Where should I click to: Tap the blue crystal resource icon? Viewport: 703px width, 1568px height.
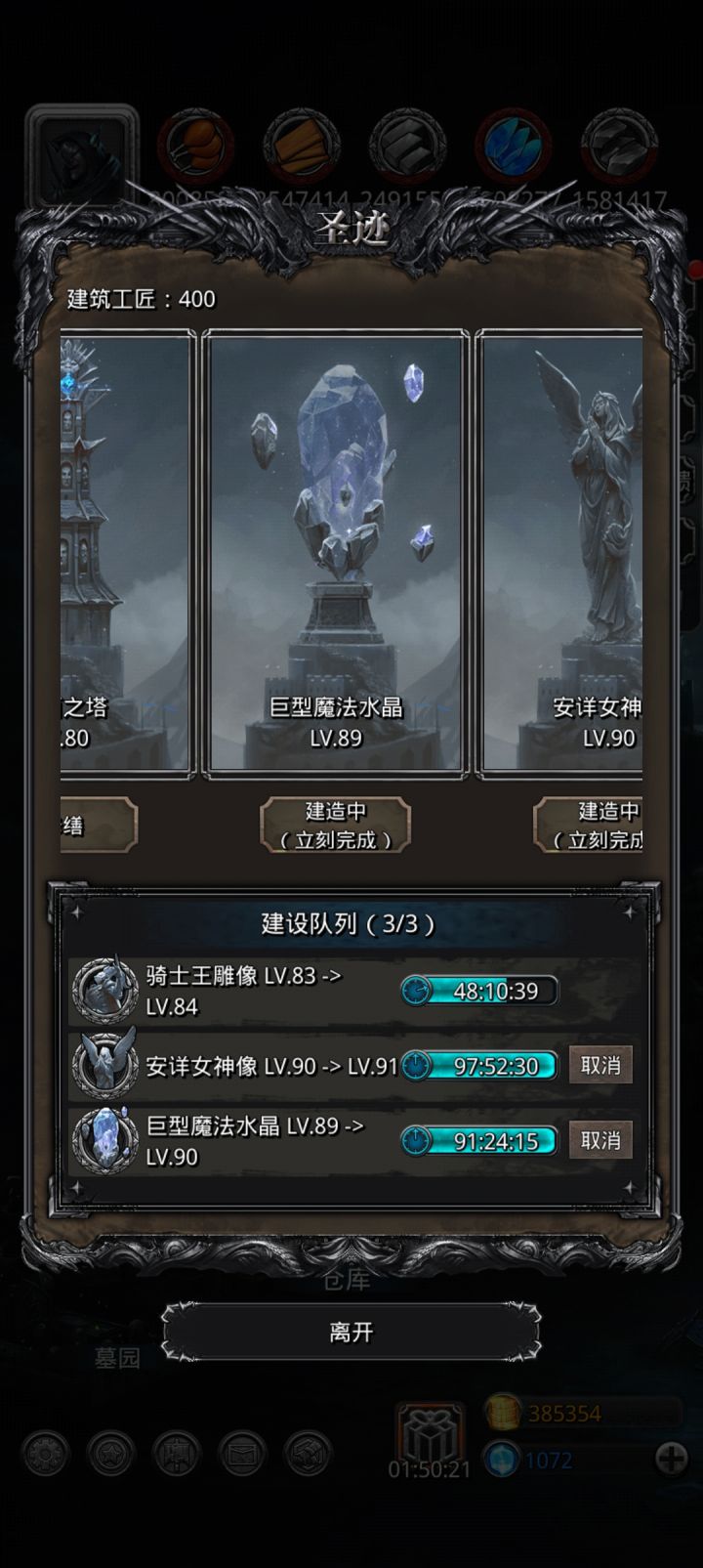pyautogui.click(x=514, y=146)
